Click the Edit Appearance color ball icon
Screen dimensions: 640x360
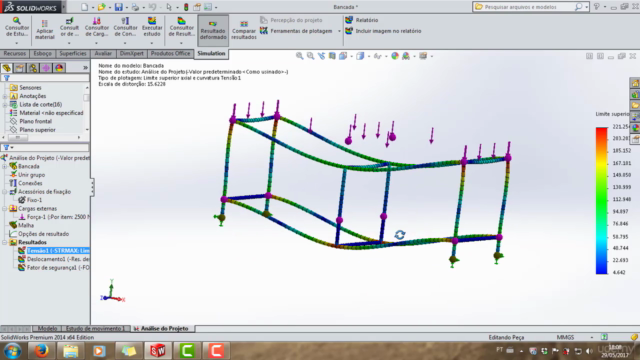(x=395, y=56)
